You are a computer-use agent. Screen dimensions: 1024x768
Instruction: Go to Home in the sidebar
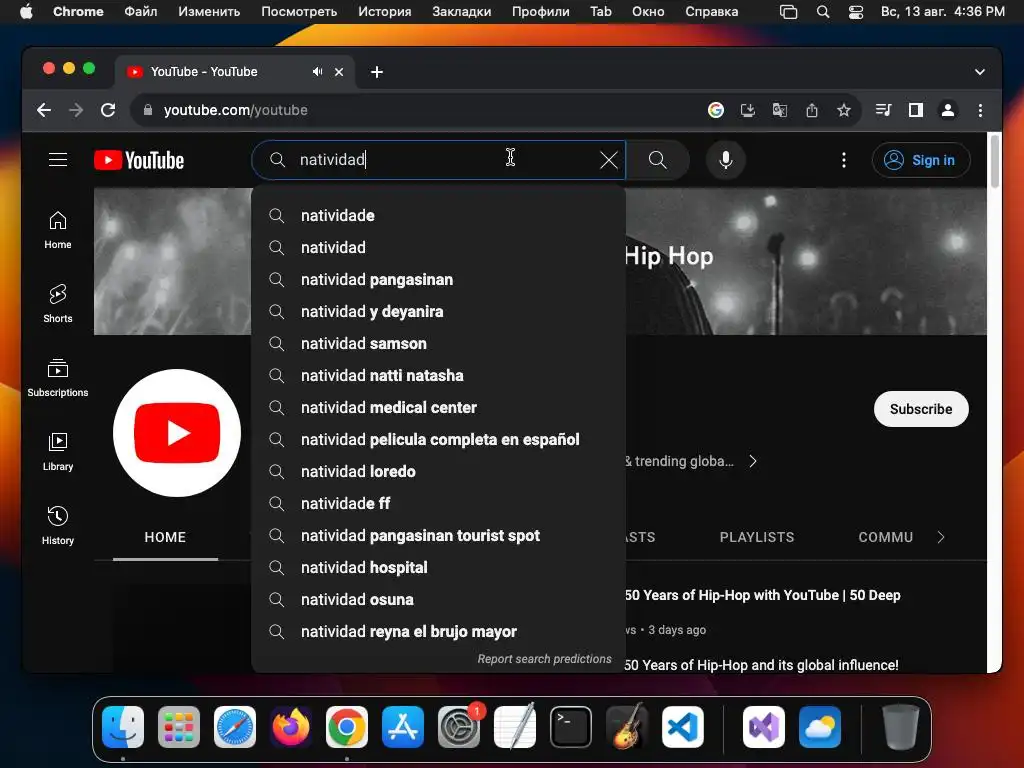[x=58, y=231]
